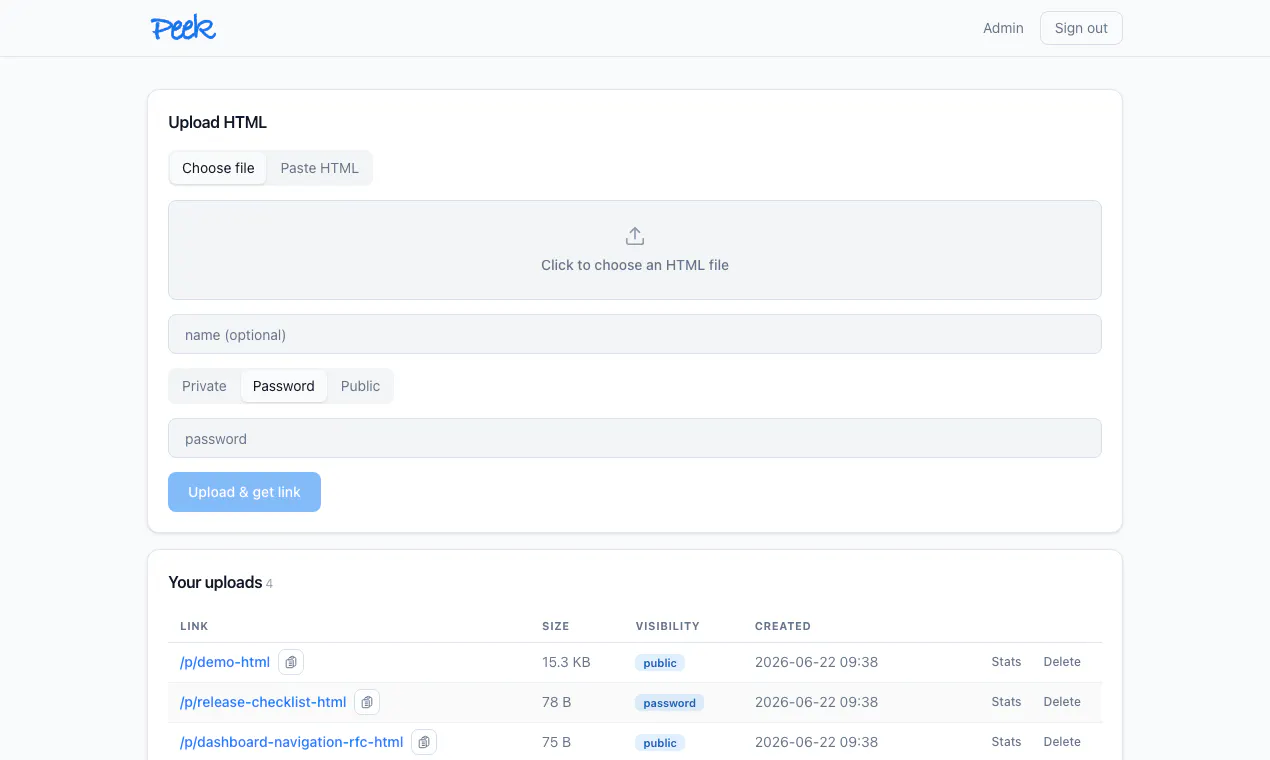Click the created date for demo-html
This screenshot has height=760, width=1270.
(817, 662)
